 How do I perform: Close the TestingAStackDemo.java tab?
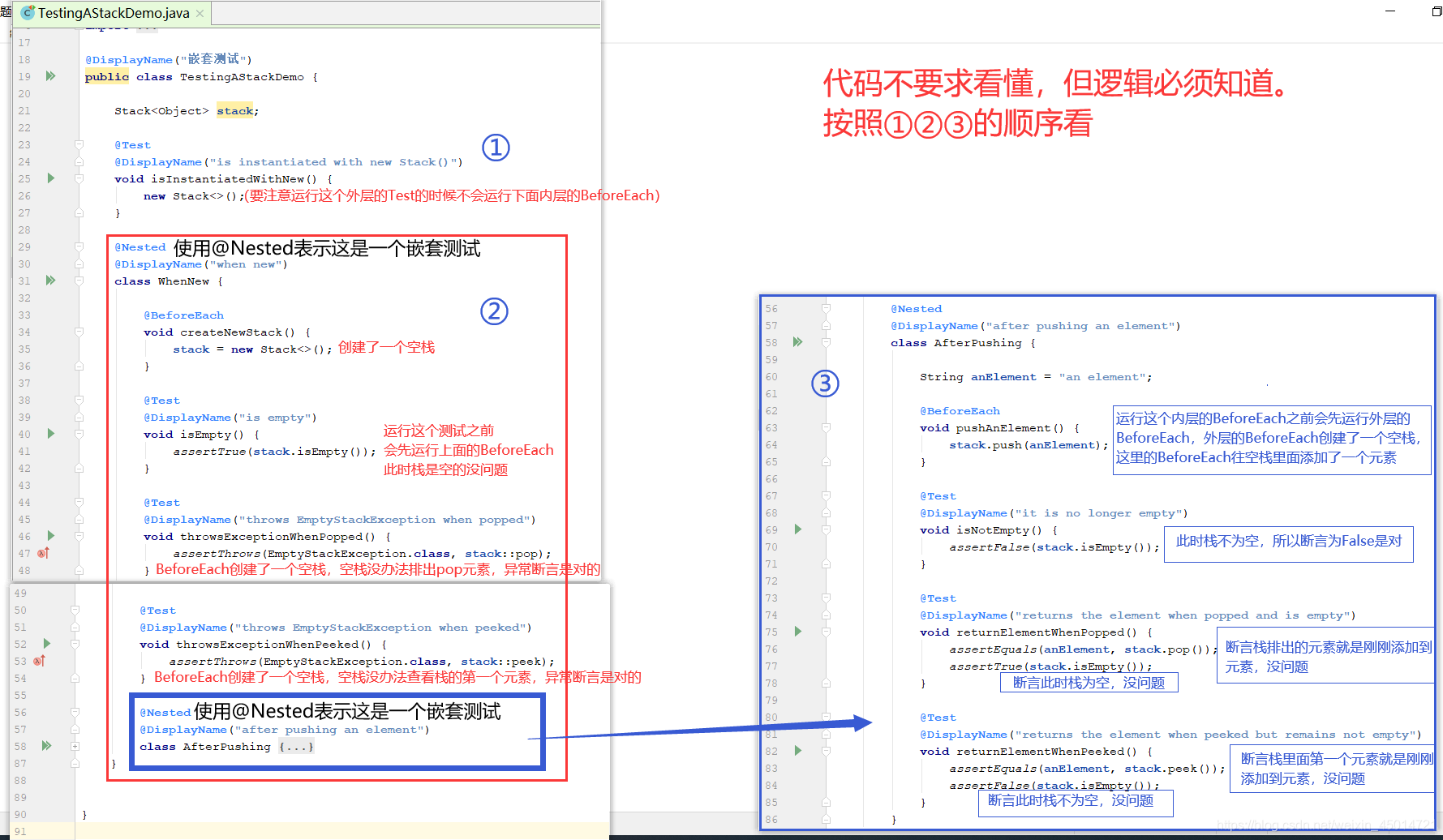[x=200, y=14]
